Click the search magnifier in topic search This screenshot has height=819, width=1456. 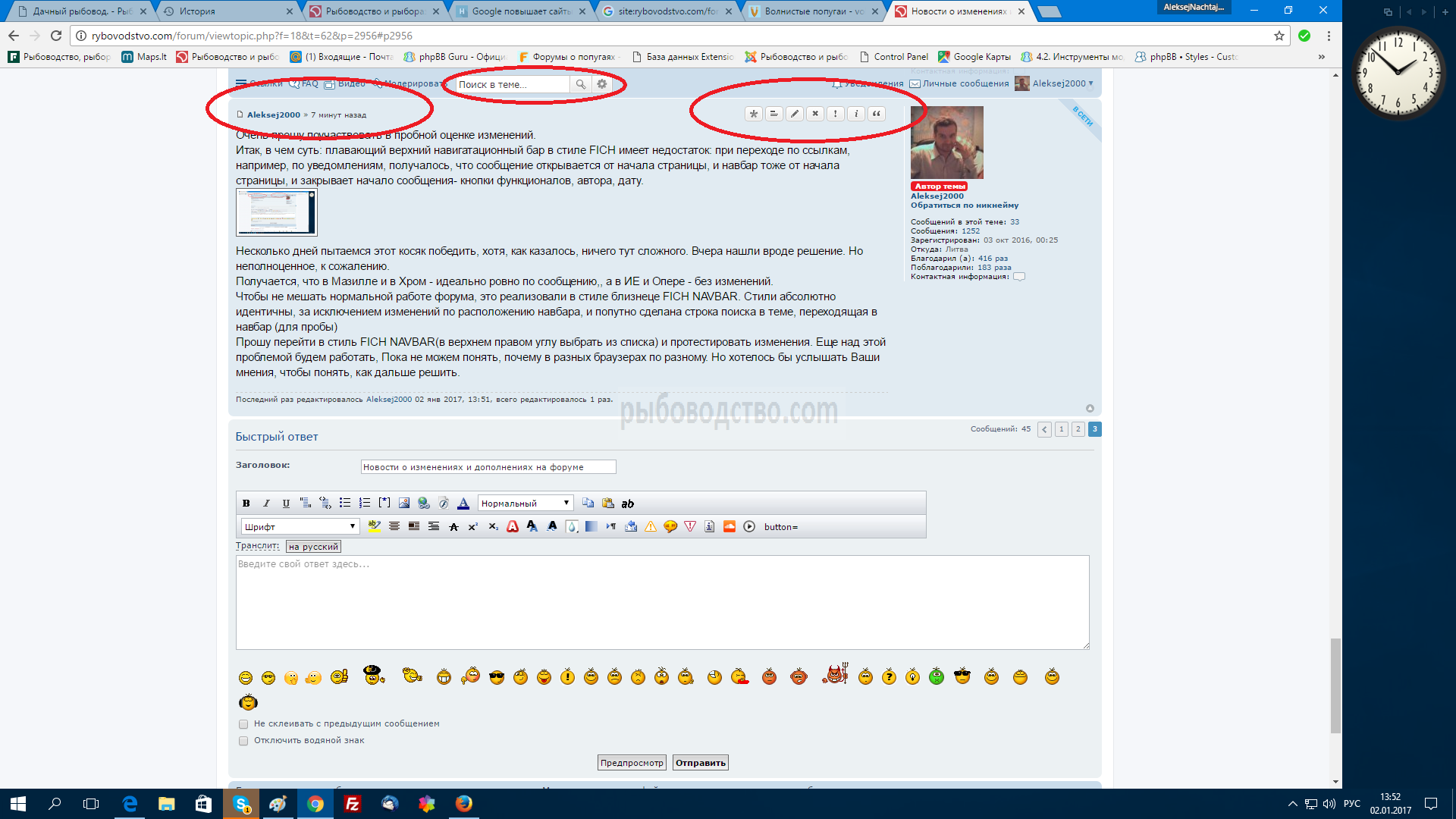(580, 84)
